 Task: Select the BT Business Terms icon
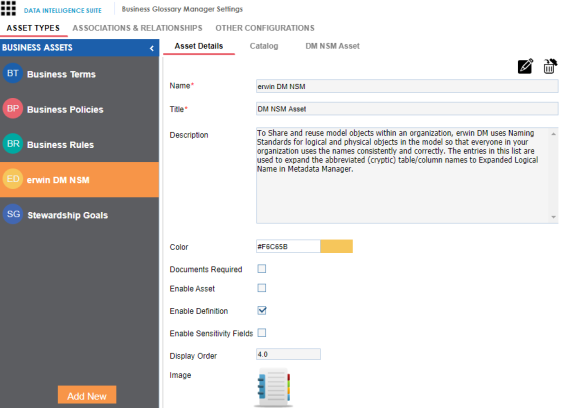coord(13,73)
